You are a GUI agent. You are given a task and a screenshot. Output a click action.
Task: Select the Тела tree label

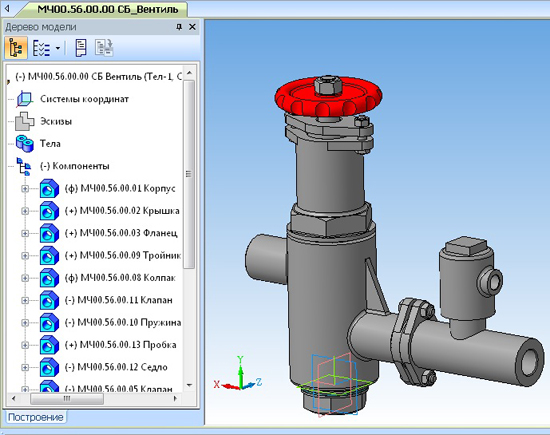click(x=50, y=143)
